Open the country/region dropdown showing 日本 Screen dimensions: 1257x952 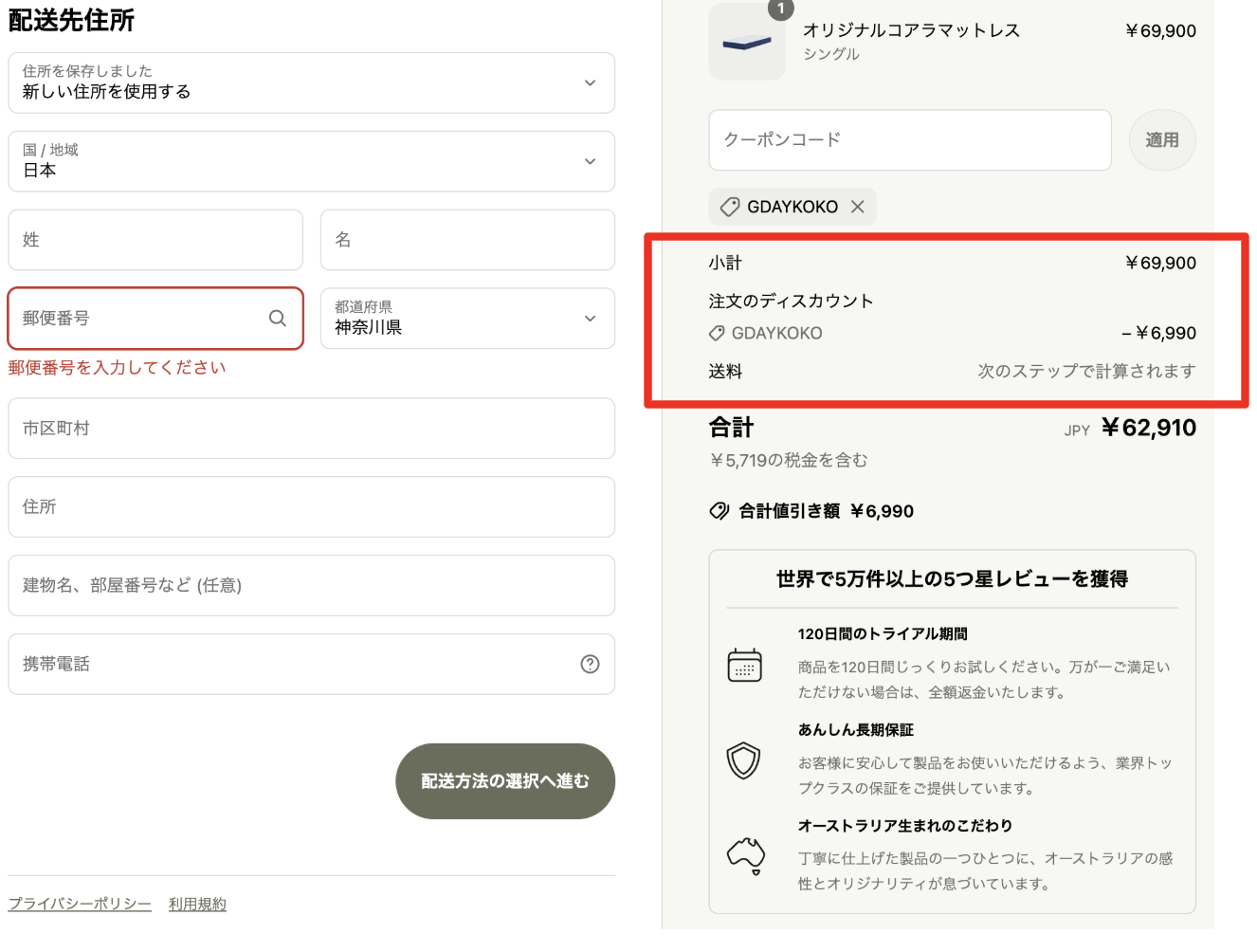pos(312,161)
